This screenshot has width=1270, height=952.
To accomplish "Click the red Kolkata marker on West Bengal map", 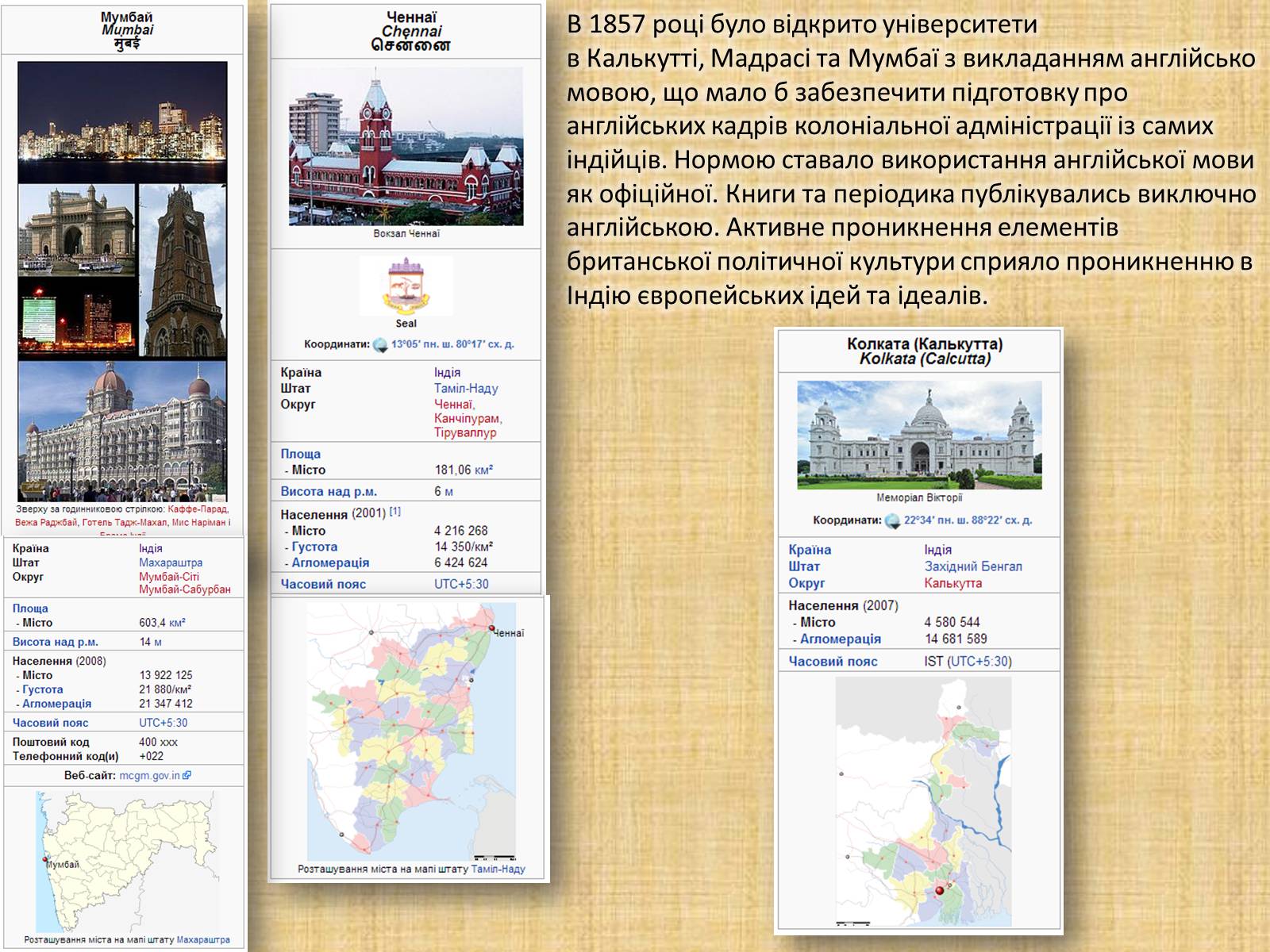I will 941,892.
